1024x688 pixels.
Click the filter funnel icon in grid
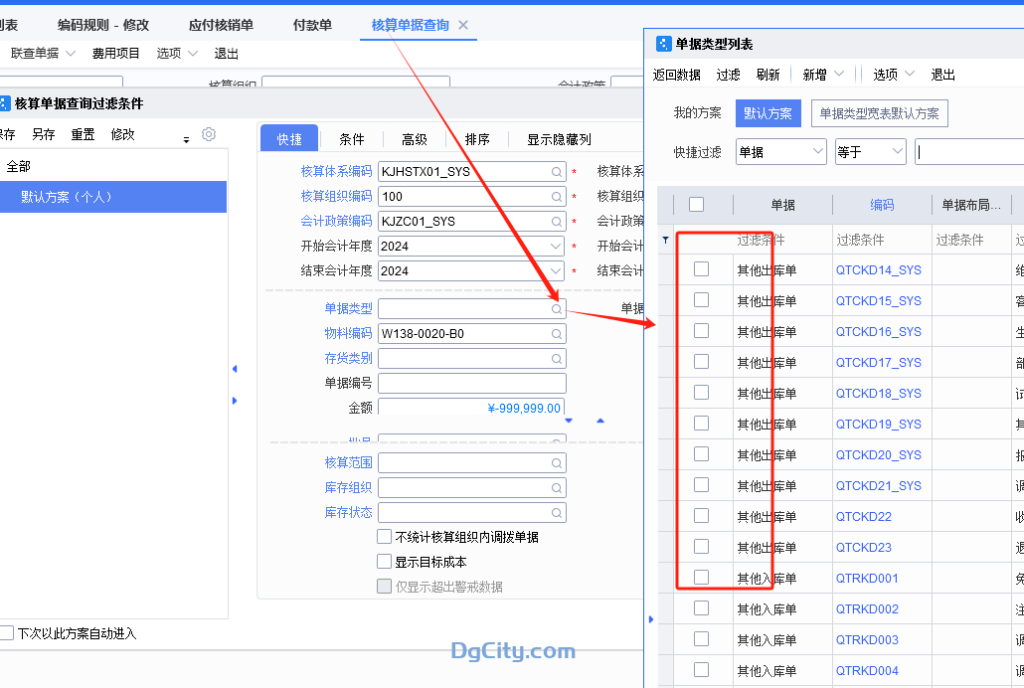click(667, 240)
